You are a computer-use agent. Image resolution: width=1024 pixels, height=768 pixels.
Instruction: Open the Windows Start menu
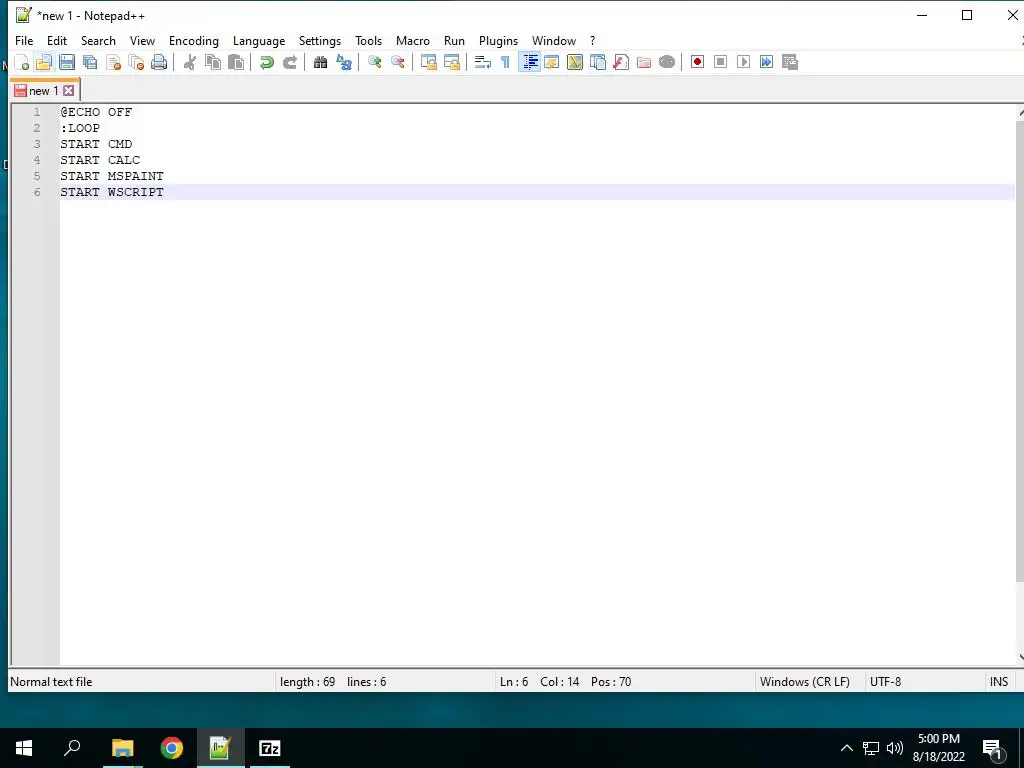24,748
